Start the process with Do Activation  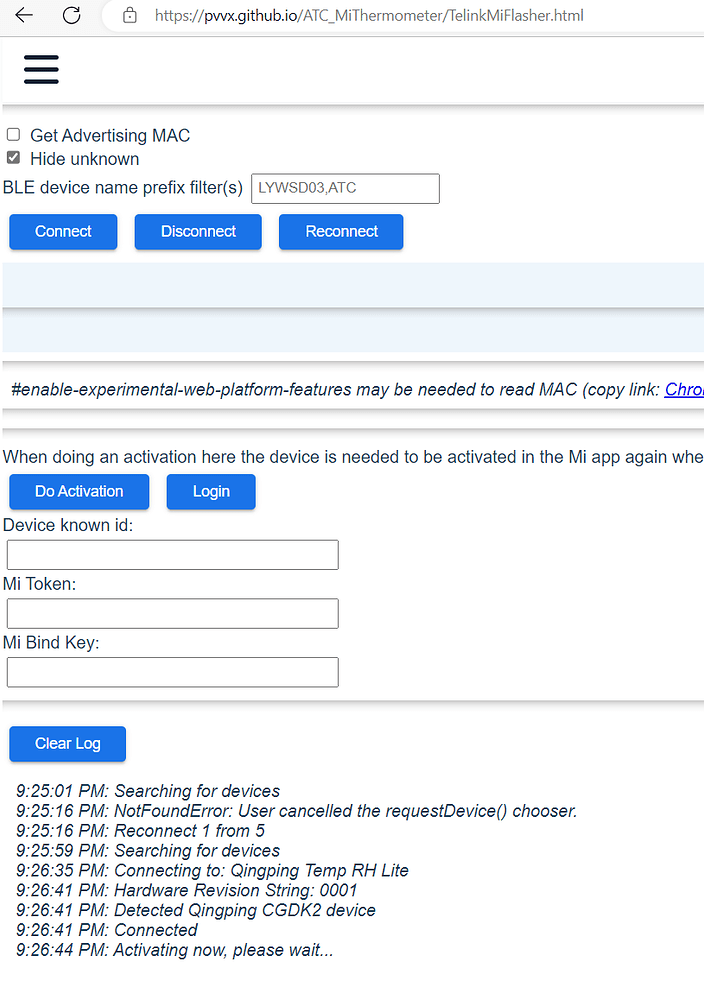(79, 491)
